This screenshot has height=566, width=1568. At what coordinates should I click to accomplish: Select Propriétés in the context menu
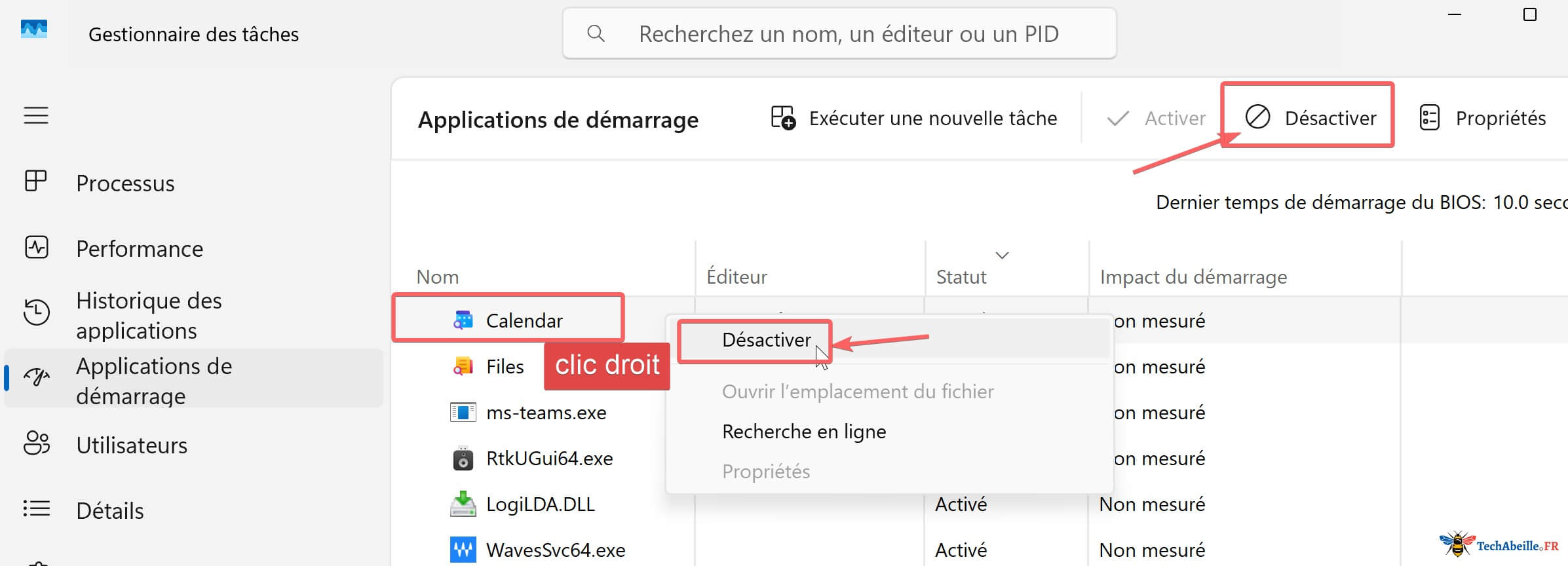click(x=766, y=472)
